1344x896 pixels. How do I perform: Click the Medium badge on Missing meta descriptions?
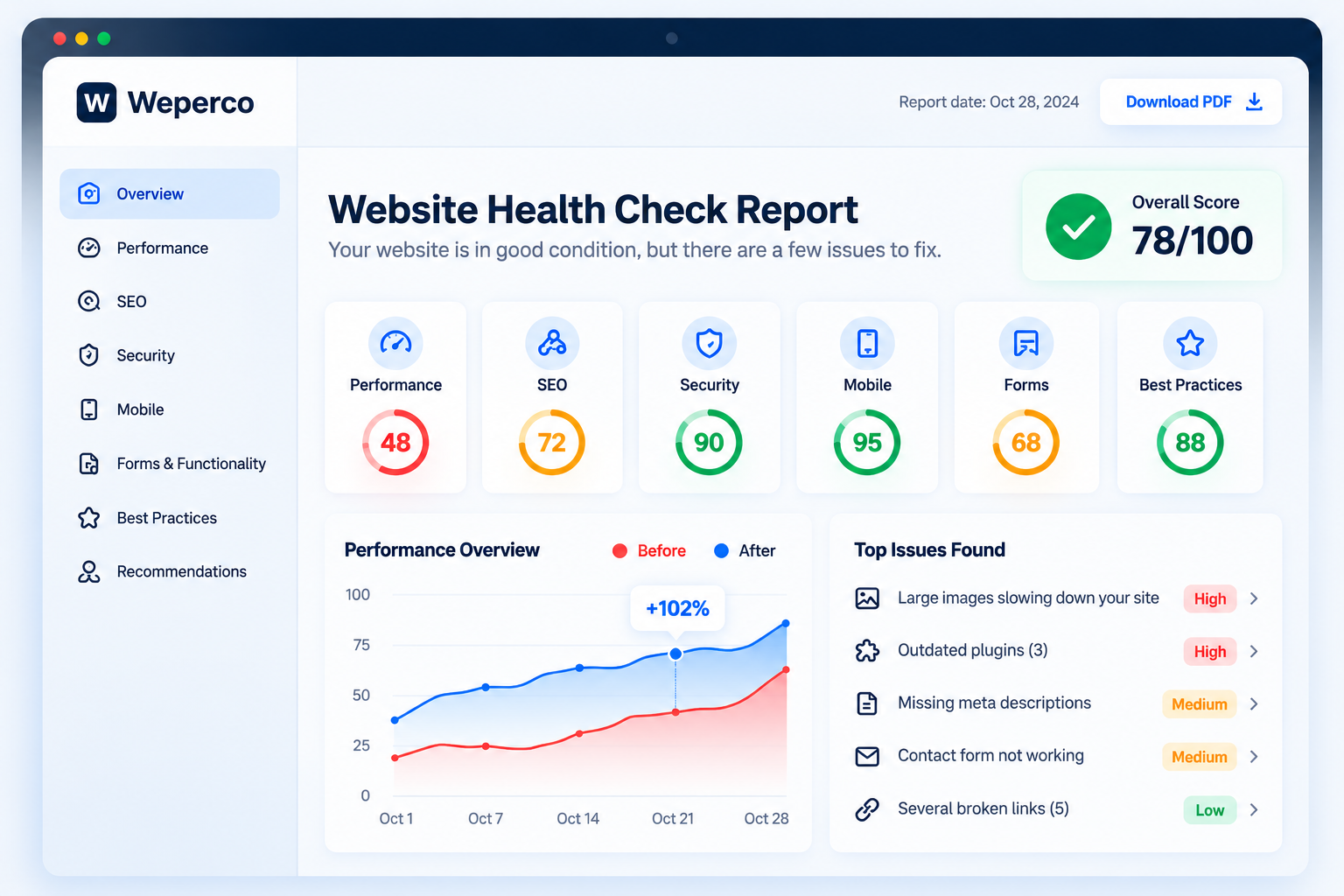[x=1200, y=704]
